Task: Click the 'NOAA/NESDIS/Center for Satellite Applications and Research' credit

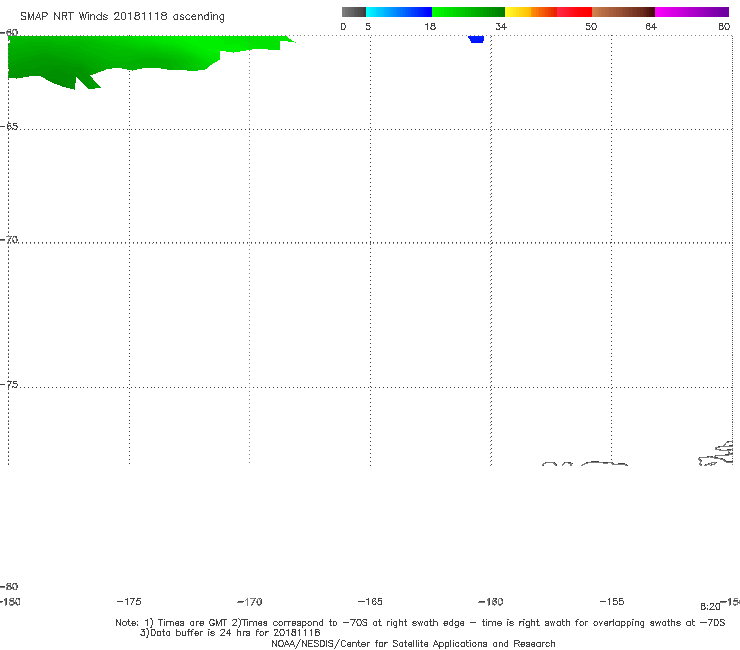Action: (413, 644)
